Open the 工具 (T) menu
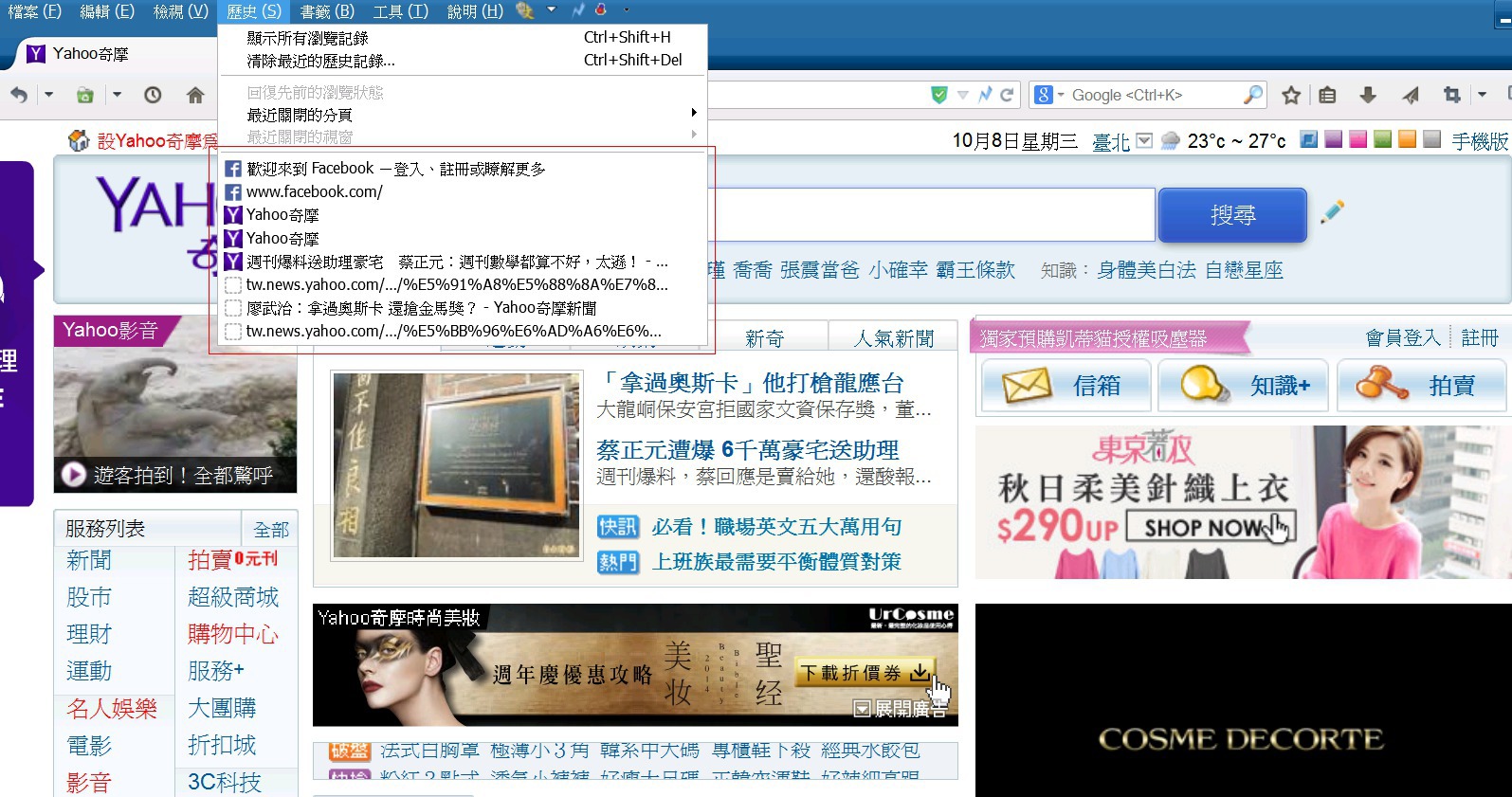Screen dimensions: 1512x797 click(x=400, y=11)
